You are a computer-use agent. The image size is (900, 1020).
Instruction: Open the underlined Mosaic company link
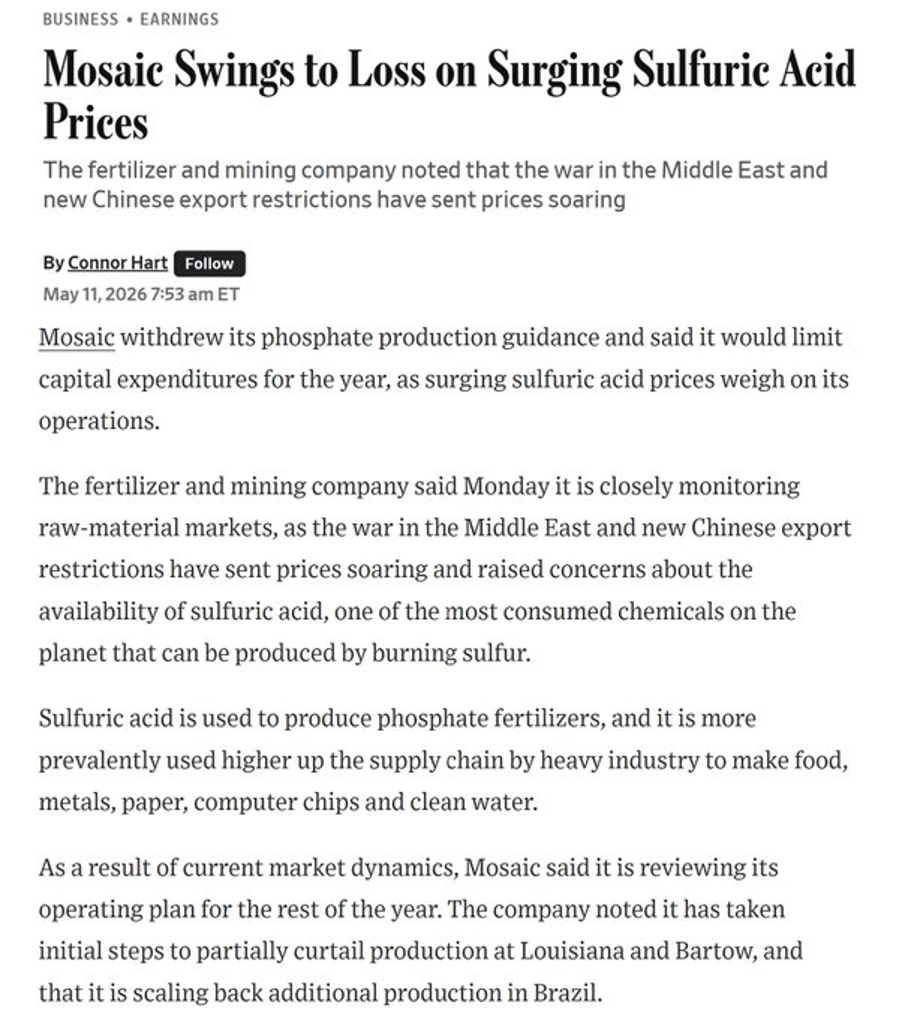[x=77, y=338]
